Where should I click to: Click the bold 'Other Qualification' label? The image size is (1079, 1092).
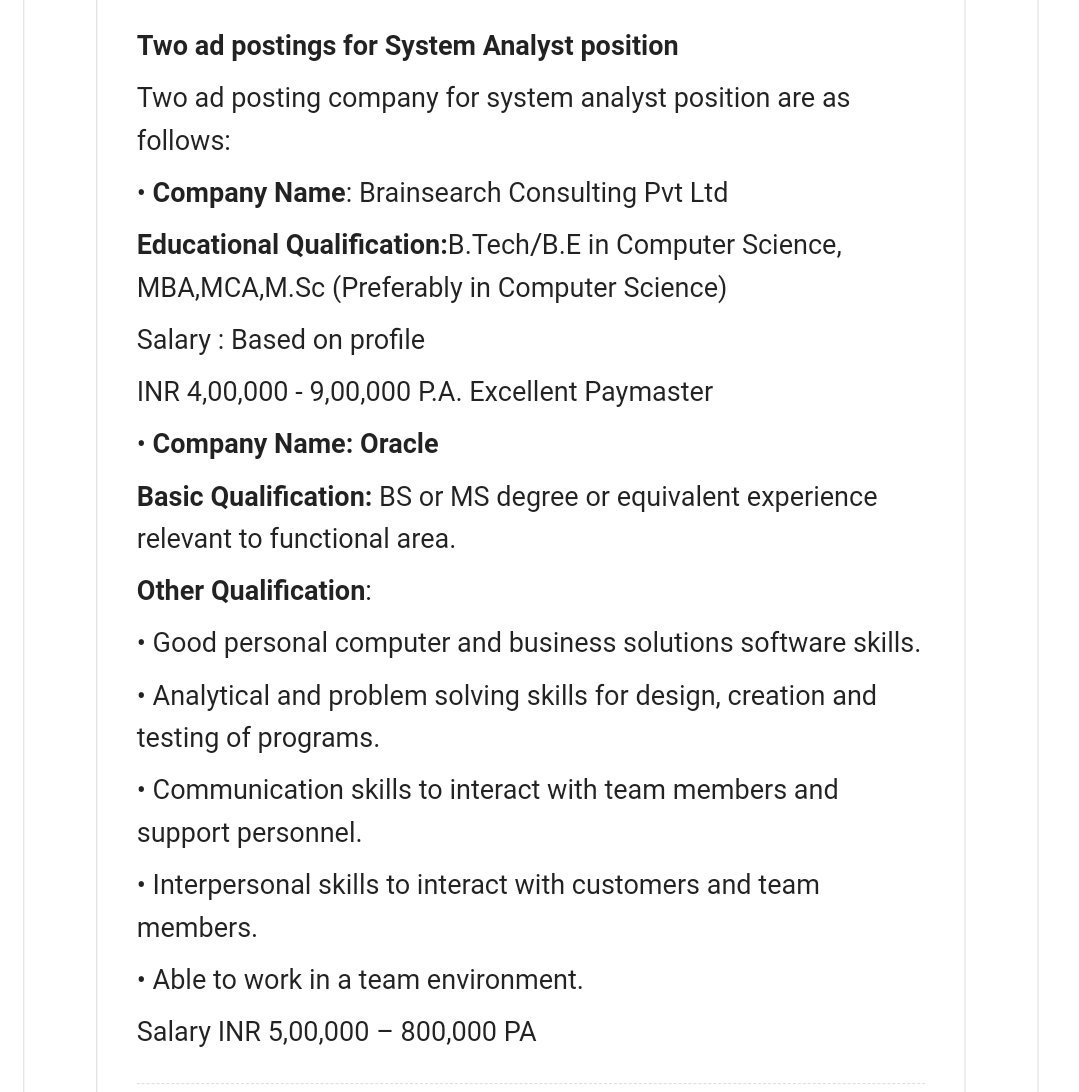pyautogui.click(x=251, y=591)
